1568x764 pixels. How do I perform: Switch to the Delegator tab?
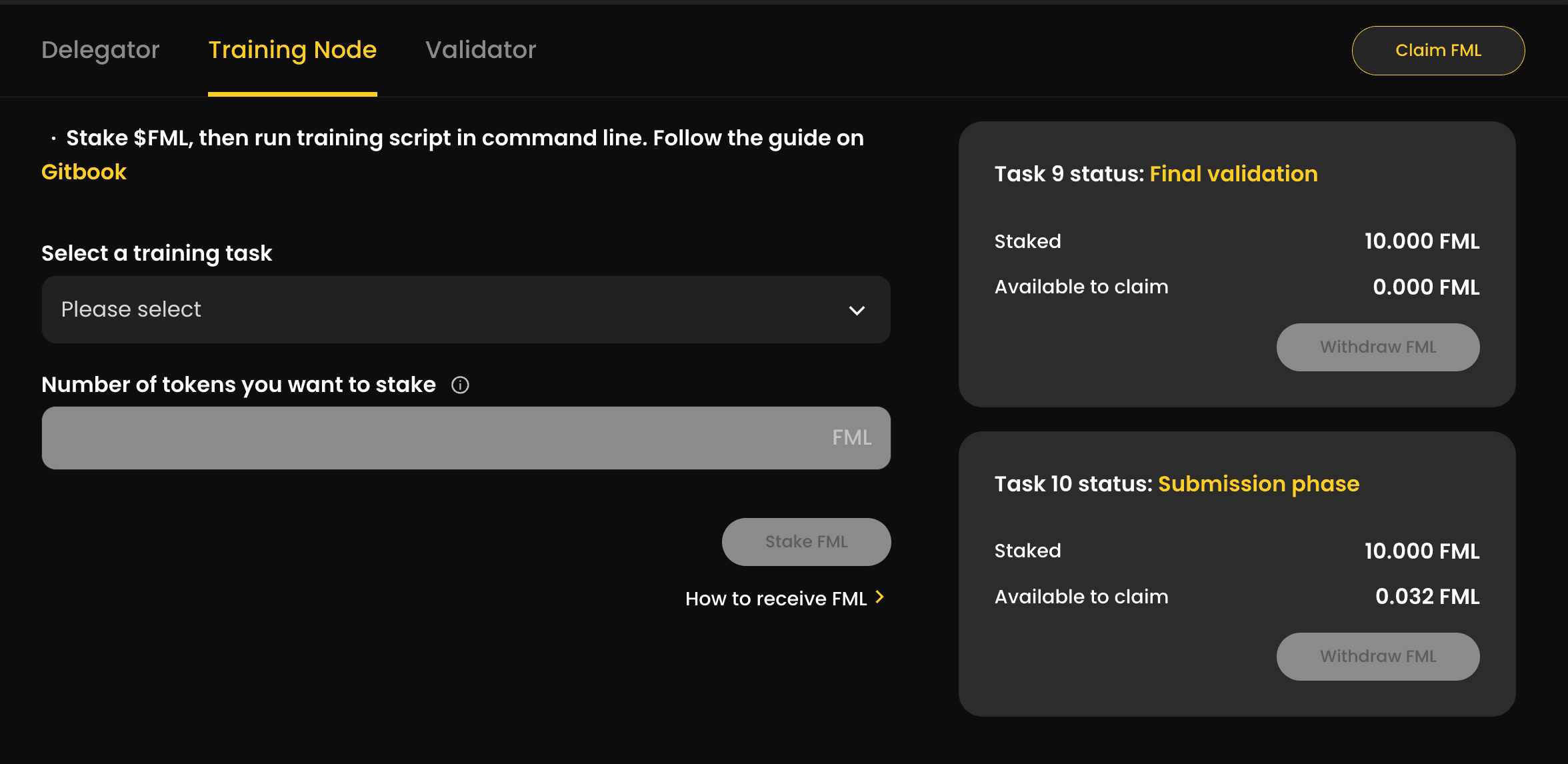click(x=101, y=50)
